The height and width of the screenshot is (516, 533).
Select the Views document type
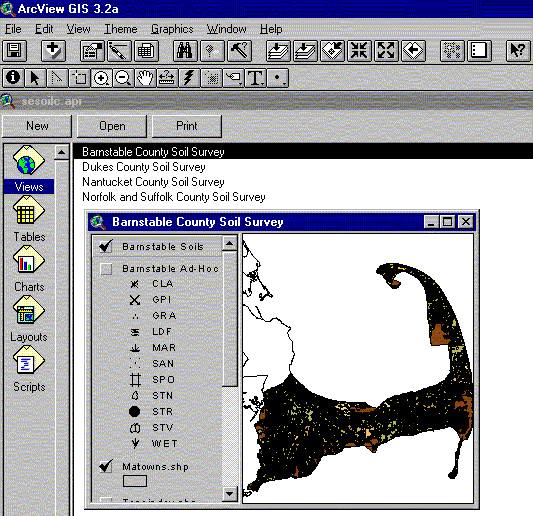[29, 169]
